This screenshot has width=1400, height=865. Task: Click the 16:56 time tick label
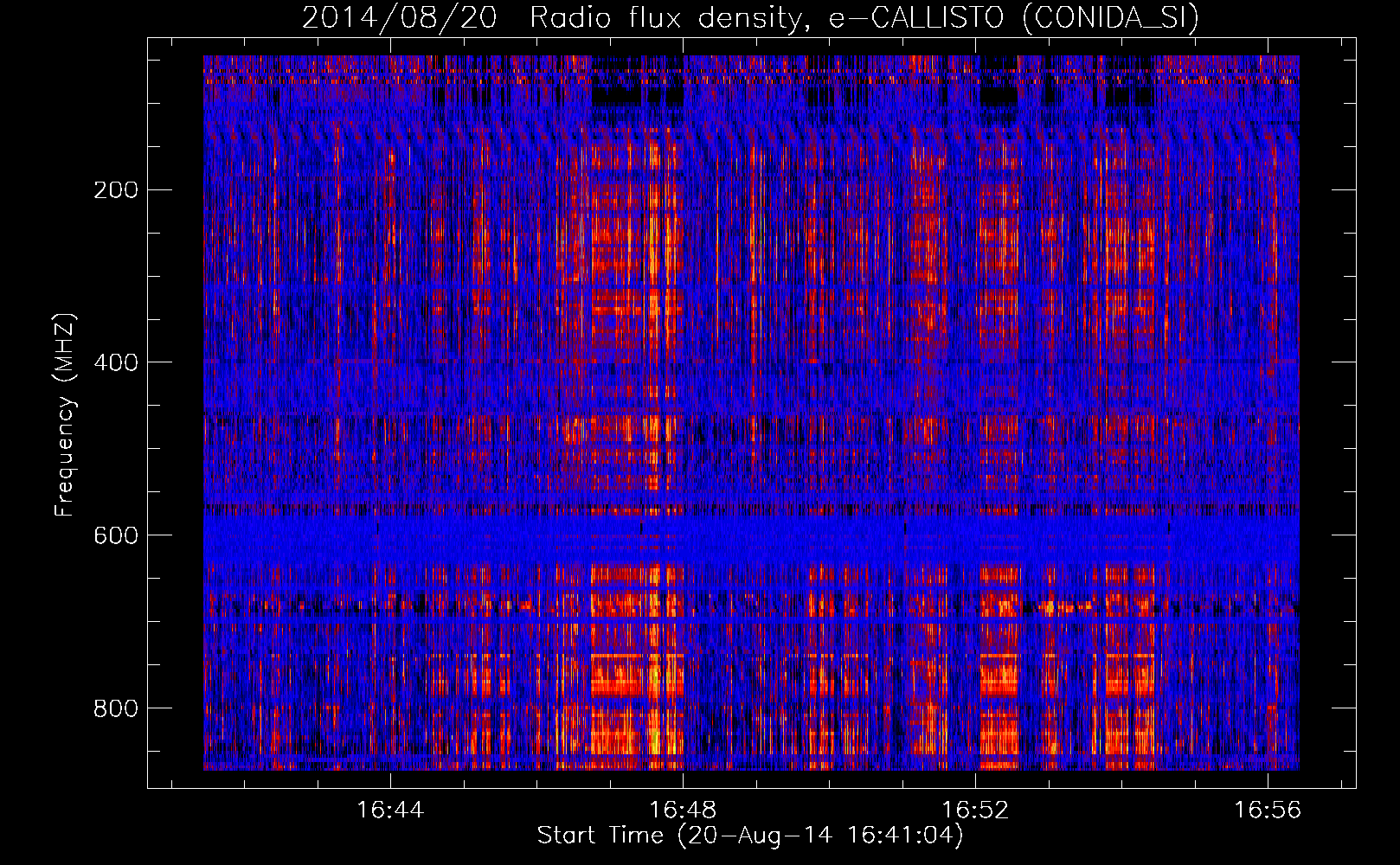coord(1268,811)
